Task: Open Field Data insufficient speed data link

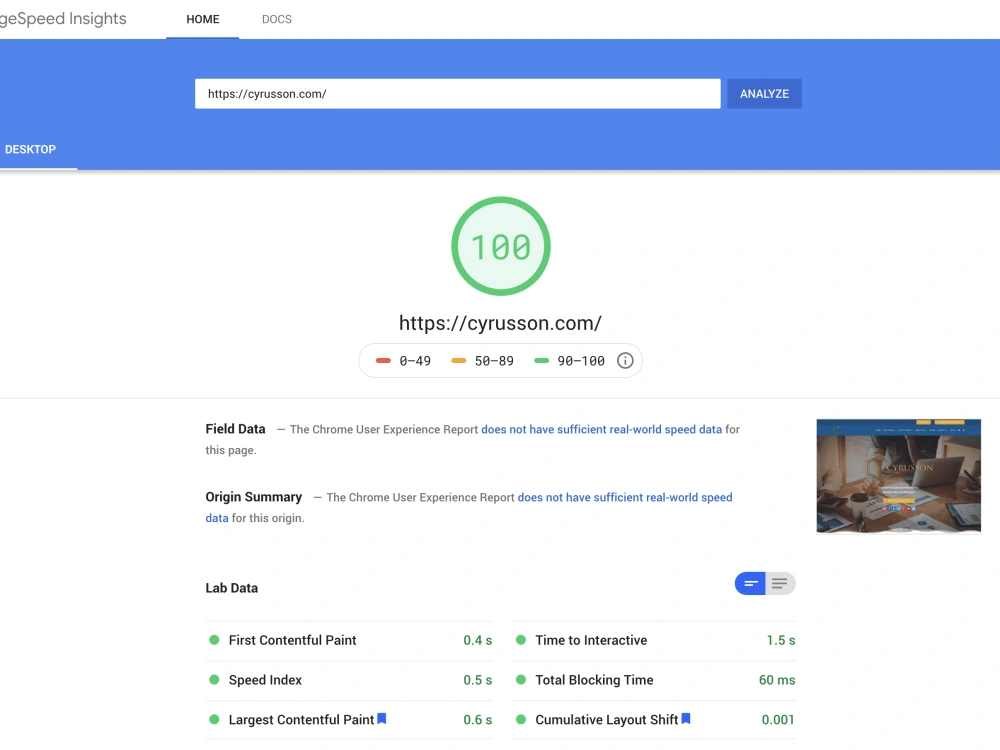Action: [x=601, y=429]
